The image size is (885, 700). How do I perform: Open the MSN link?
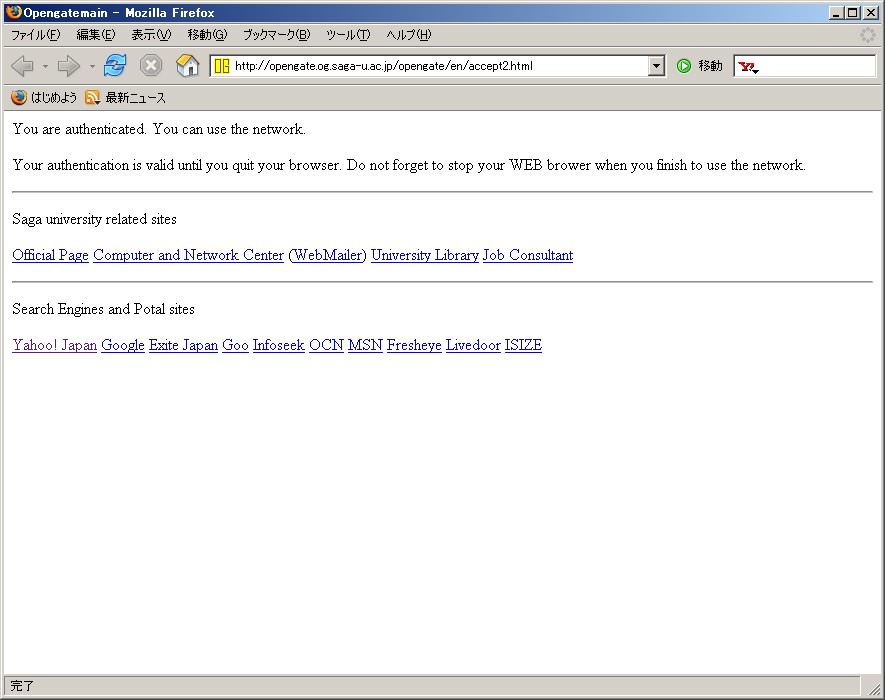365,345
